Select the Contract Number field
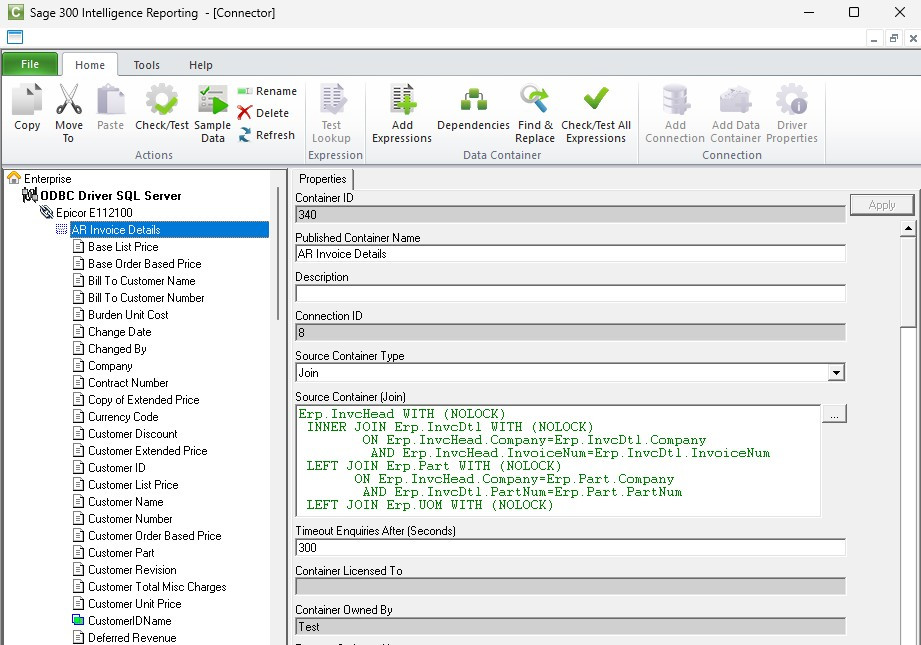The image size is (921, 645). (x=128, y=383)
